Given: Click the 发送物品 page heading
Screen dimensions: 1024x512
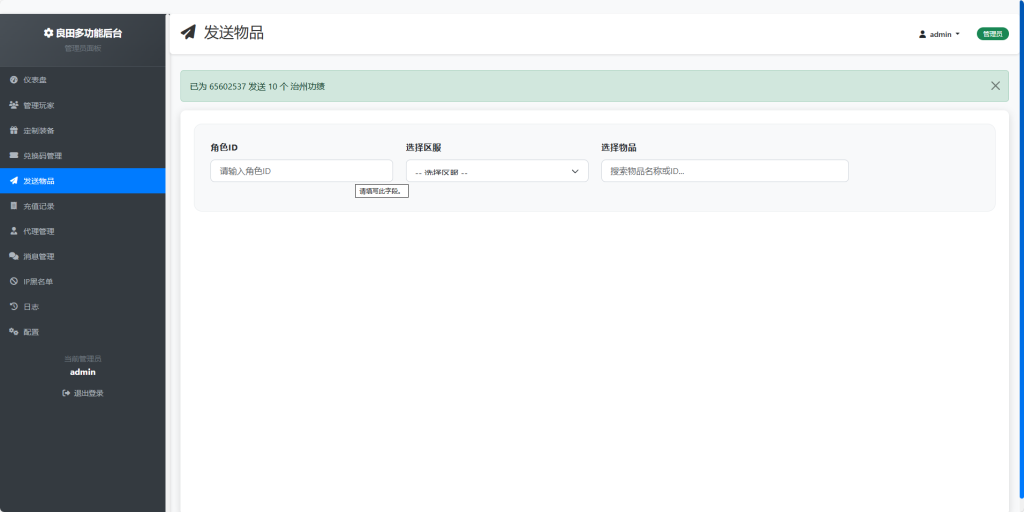Looking at the screenshot, I should [x=234, y=33].
